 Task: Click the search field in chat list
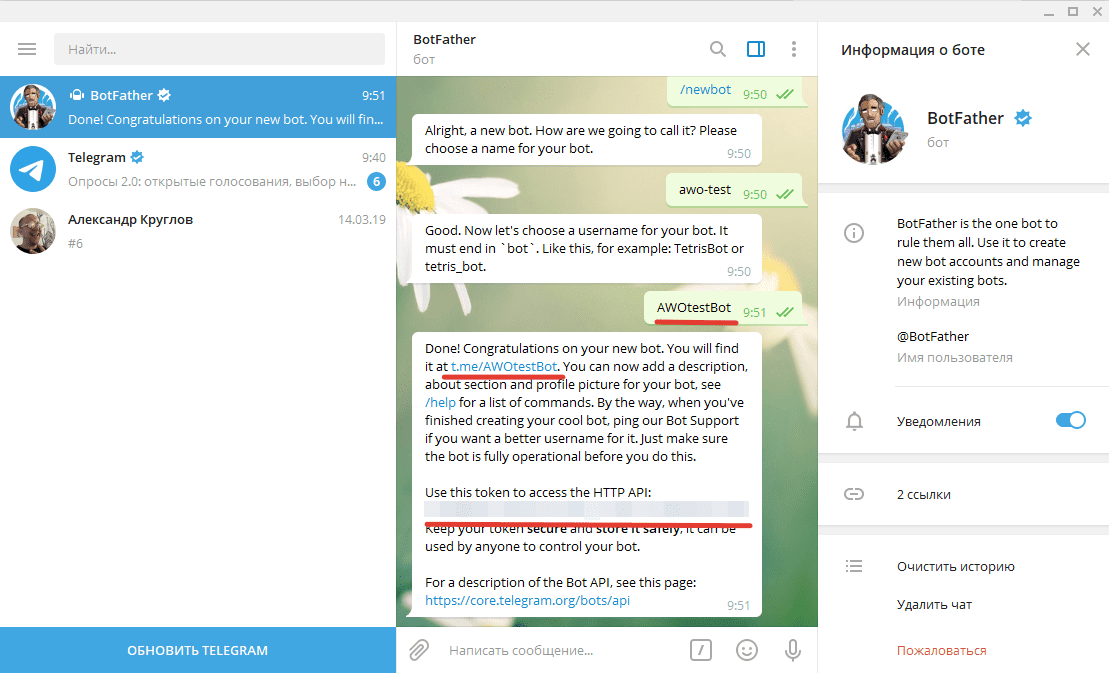[219, 49]
